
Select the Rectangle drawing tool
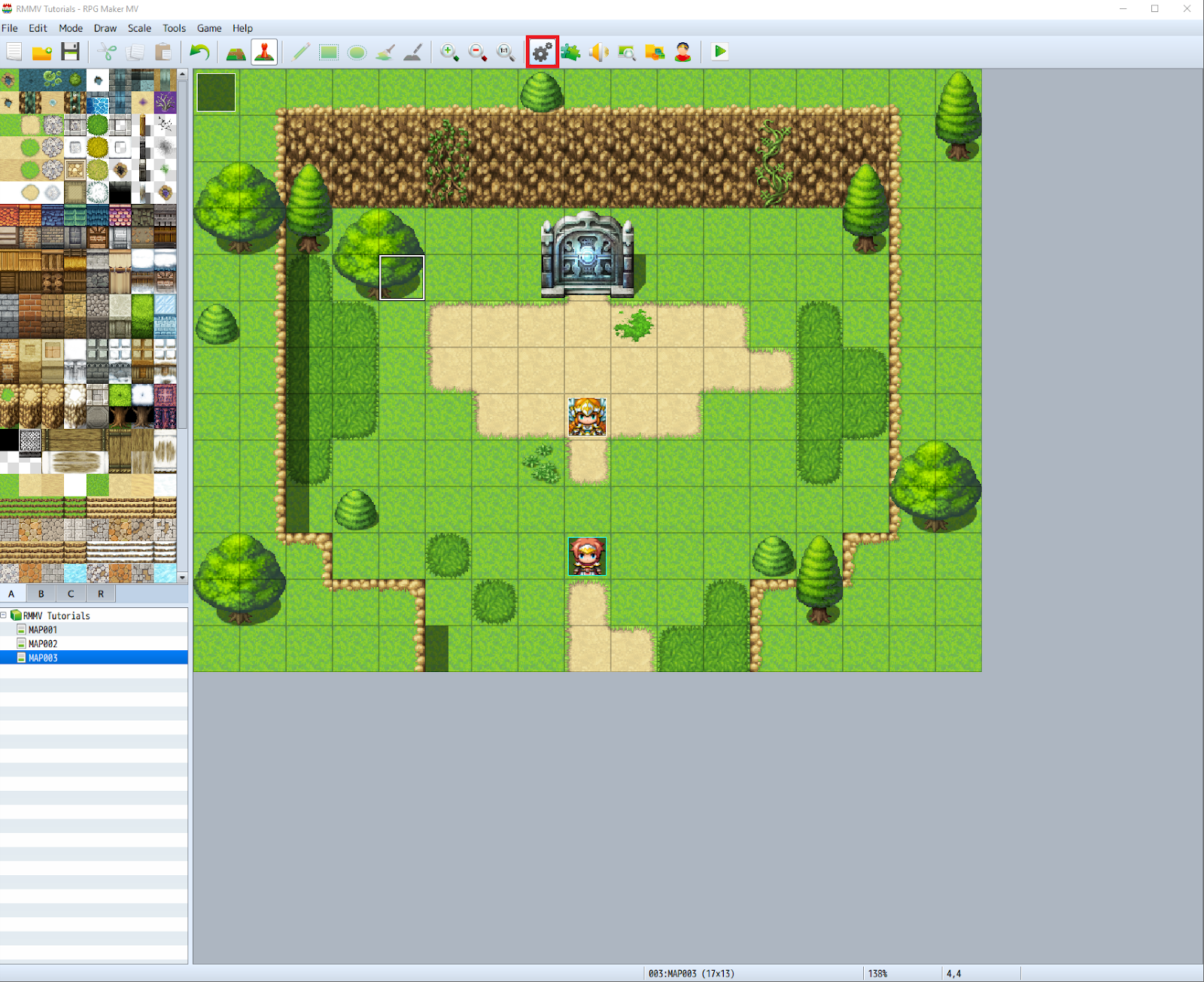pyautogui.click(x=329, y=52)
